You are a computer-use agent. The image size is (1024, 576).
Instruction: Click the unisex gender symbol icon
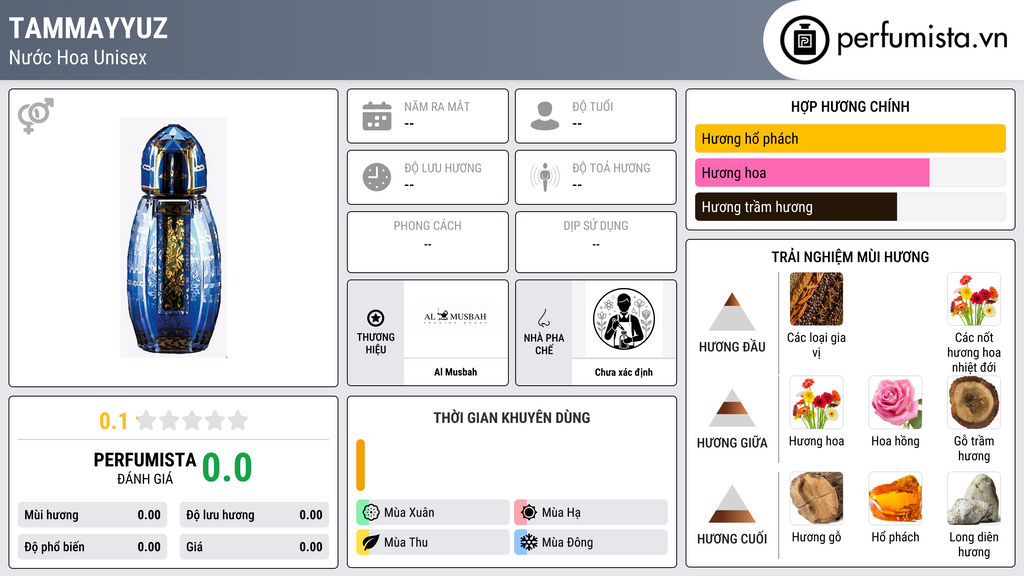(x=35, y=116)
